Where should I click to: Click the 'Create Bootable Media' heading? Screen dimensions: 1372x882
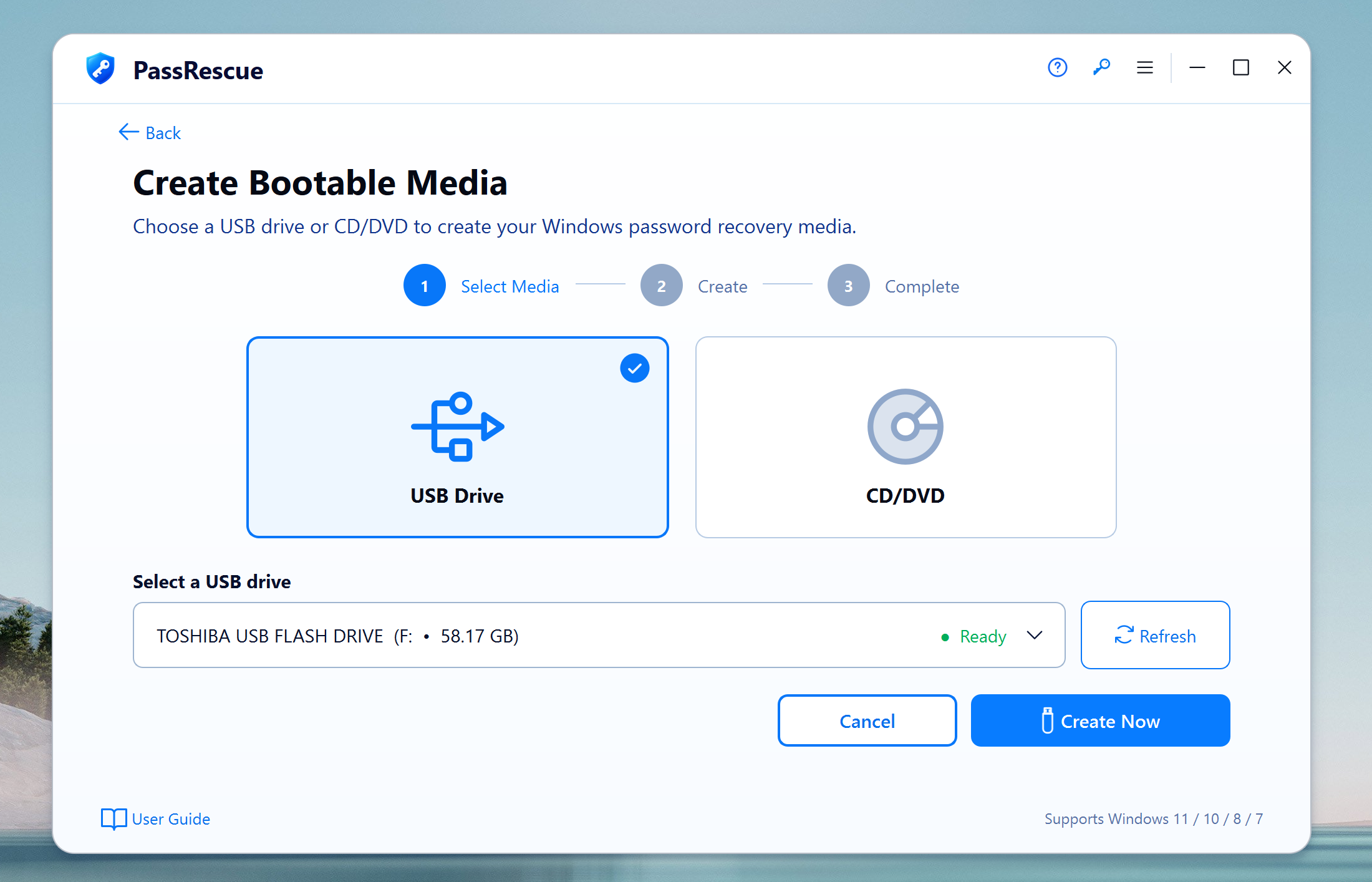click(x=320, y=183)
